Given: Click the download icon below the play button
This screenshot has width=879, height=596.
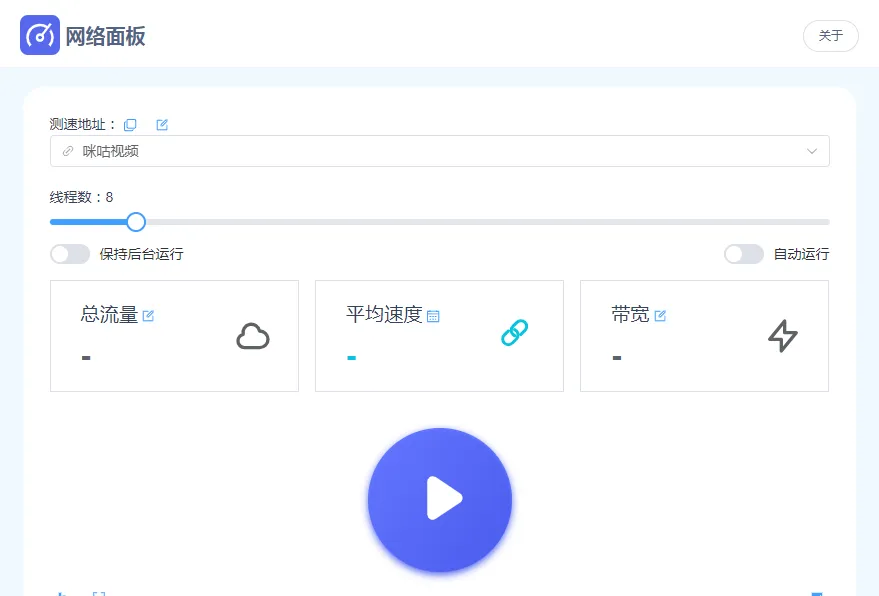Looking at the screenshot, I should [62, 592].
